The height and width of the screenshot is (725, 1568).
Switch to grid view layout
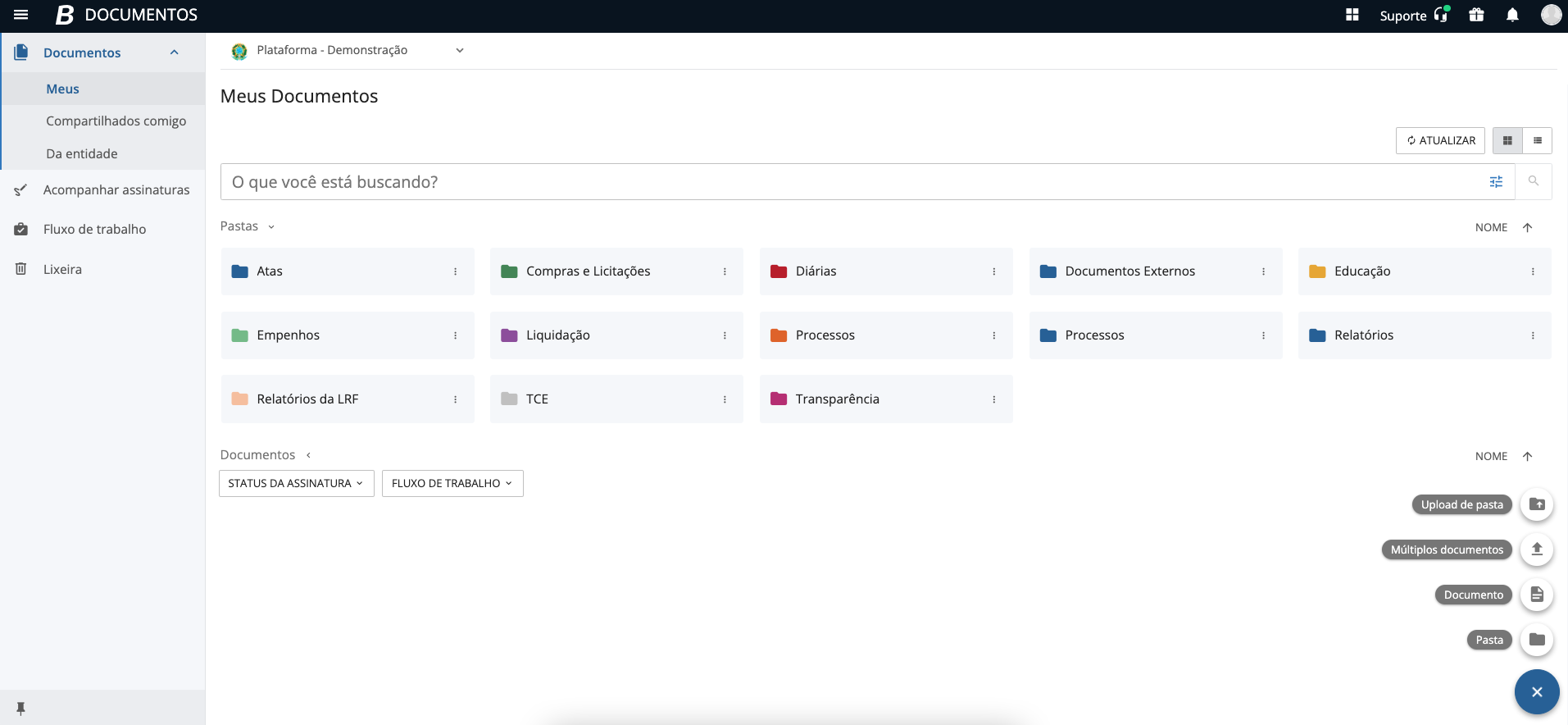coord(1507,140)
